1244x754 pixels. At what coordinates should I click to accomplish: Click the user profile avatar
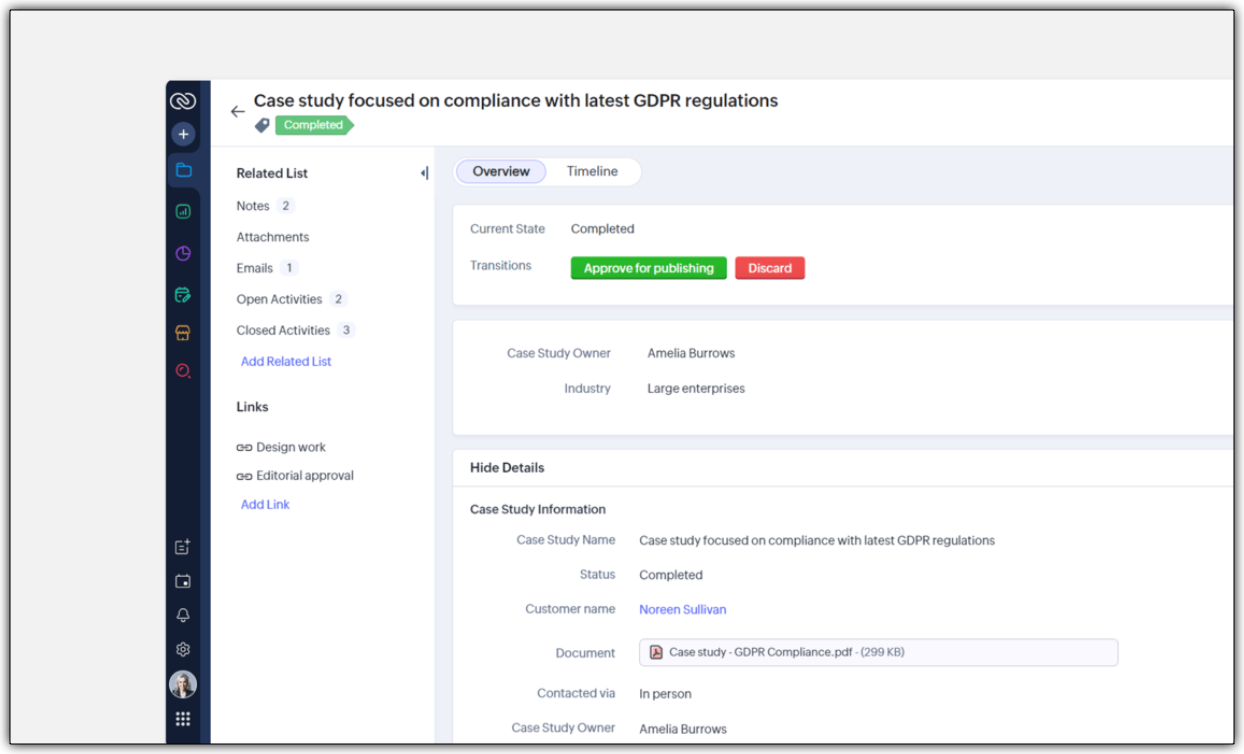tap(183, 684)
